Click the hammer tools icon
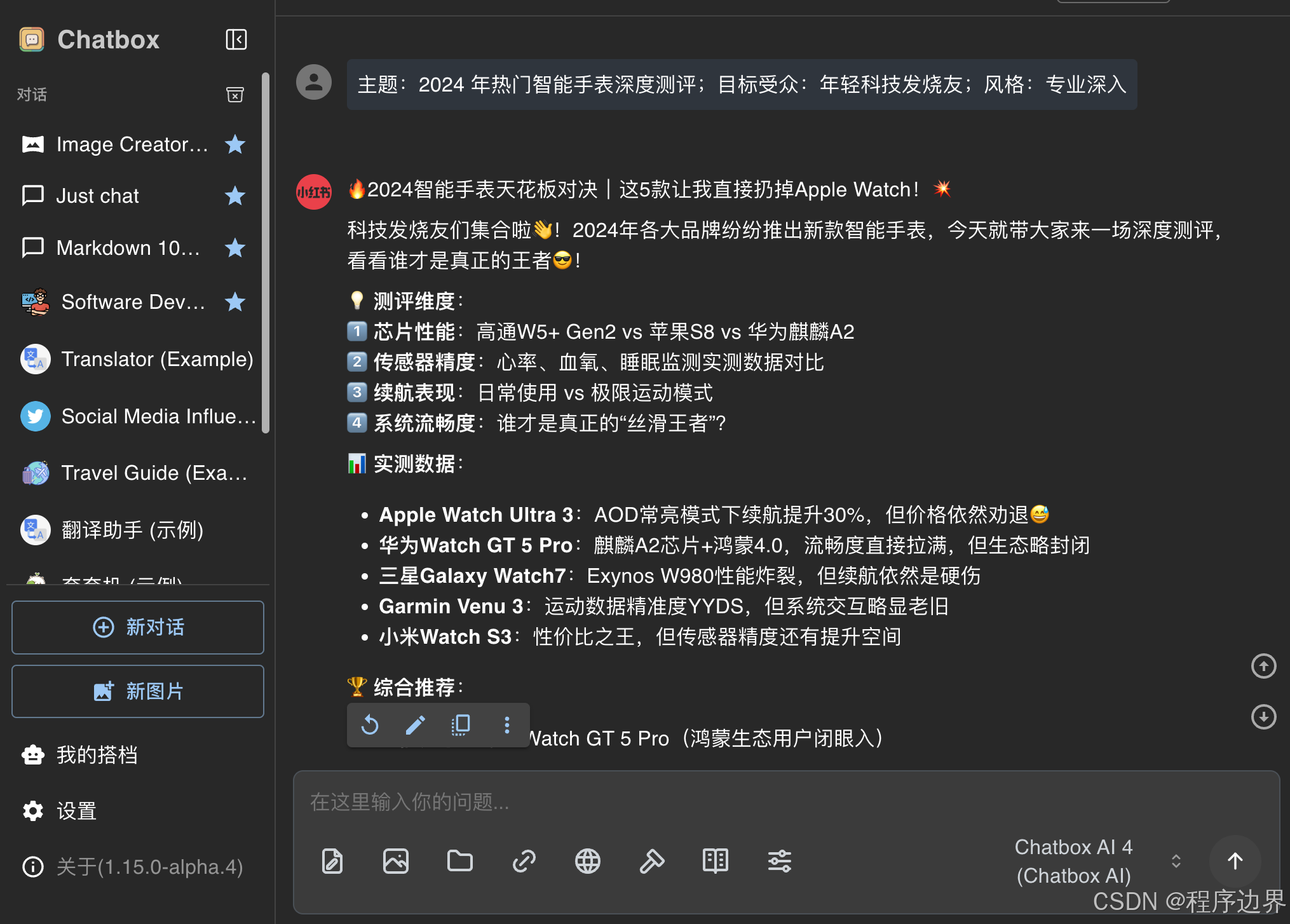1290x924 pixels. click(652, 861)
